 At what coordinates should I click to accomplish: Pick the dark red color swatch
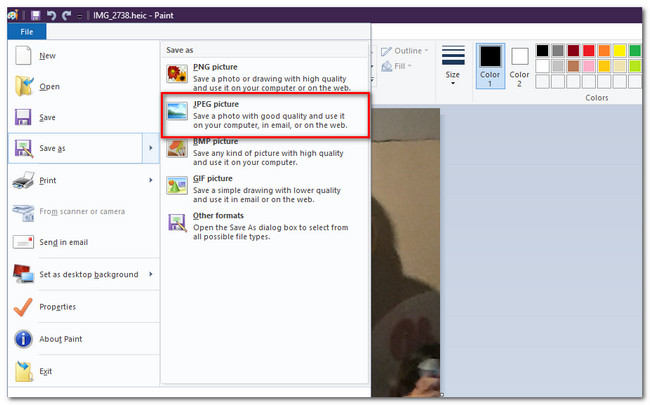click(573, 51)
